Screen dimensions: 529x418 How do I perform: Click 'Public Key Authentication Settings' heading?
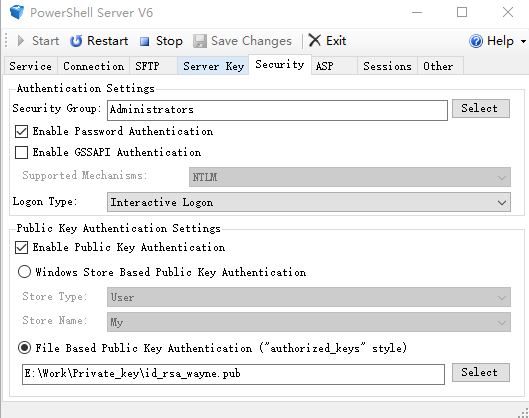click(118, 228)
